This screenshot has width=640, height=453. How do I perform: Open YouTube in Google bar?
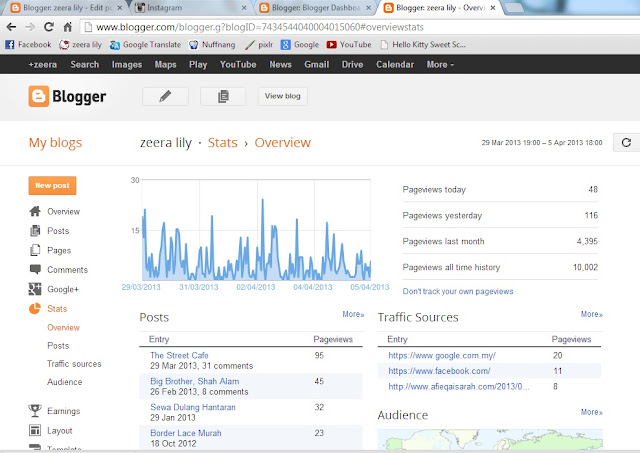(238, 64)
